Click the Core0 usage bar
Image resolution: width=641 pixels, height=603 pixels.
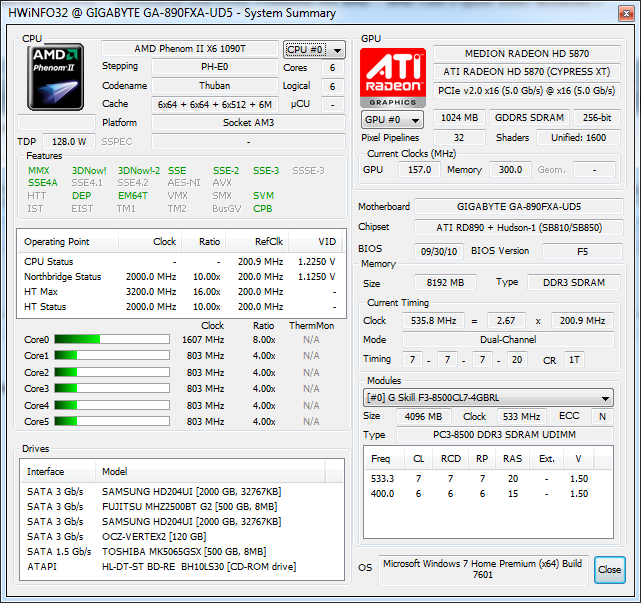112,339
